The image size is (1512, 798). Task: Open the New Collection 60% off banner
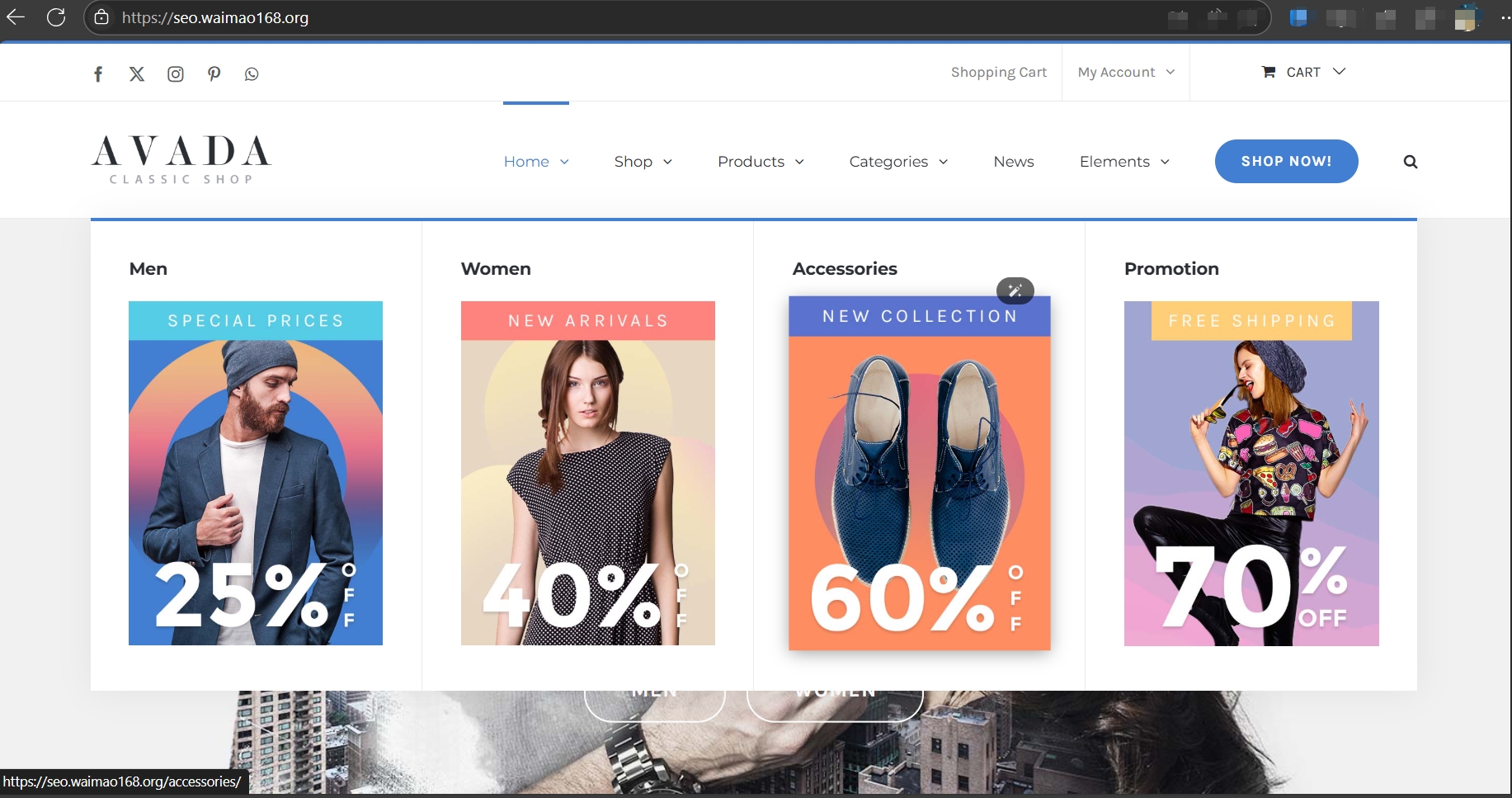click(920, 473)
